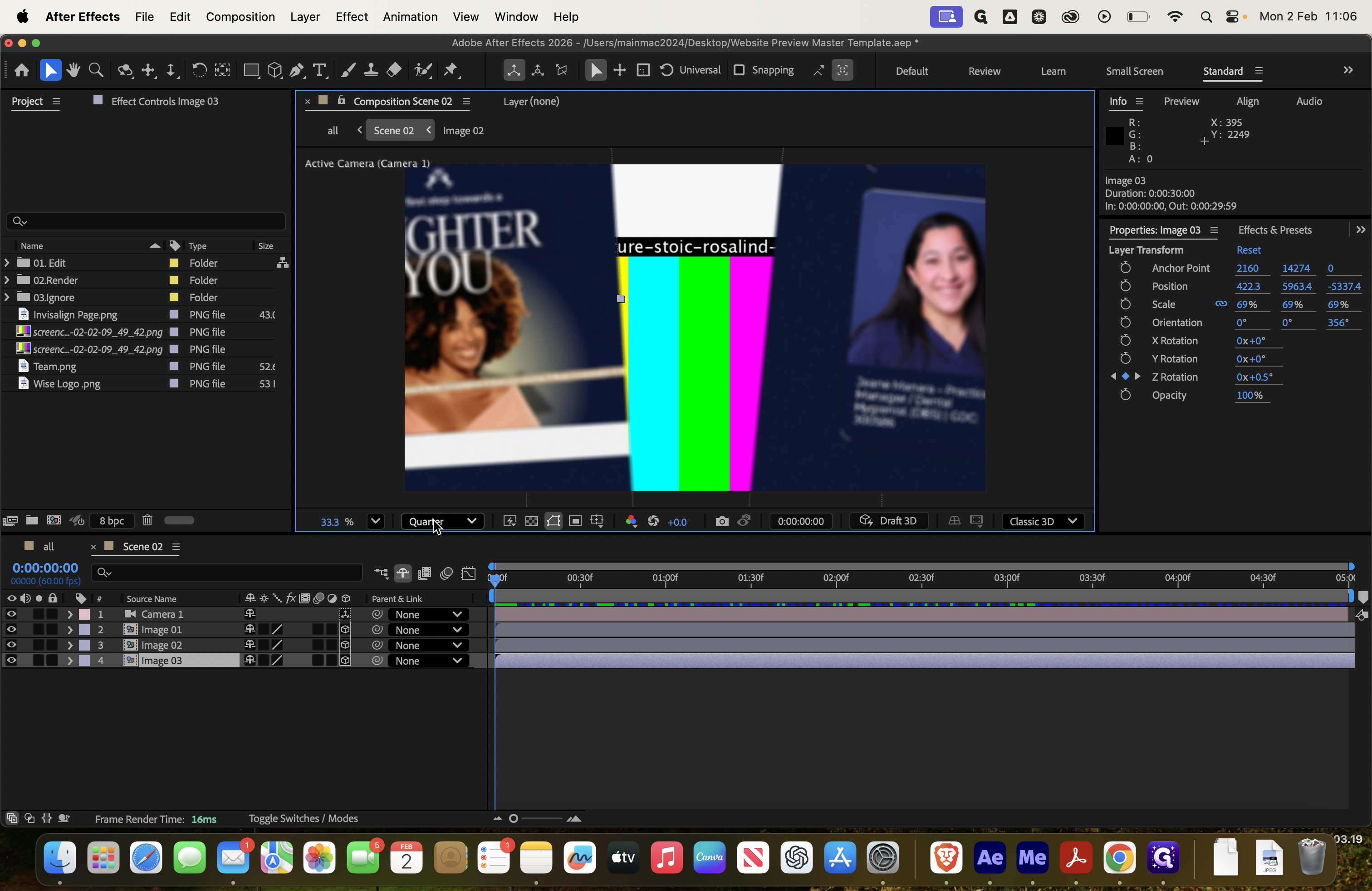Select the Puppet Pin tool
The width and height of the screenshot is (1372, 891).
click(451, 70)
